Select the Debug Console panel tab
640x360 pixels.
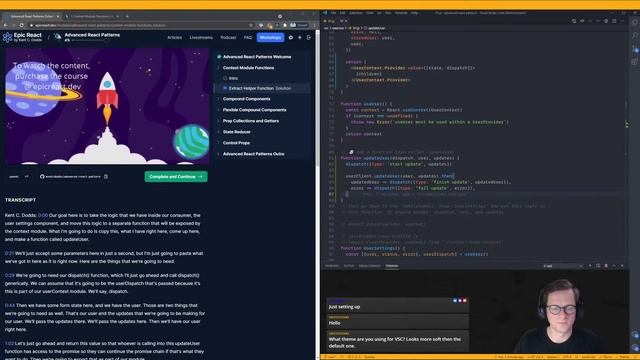pyautogui.click(x=369, y=266)
